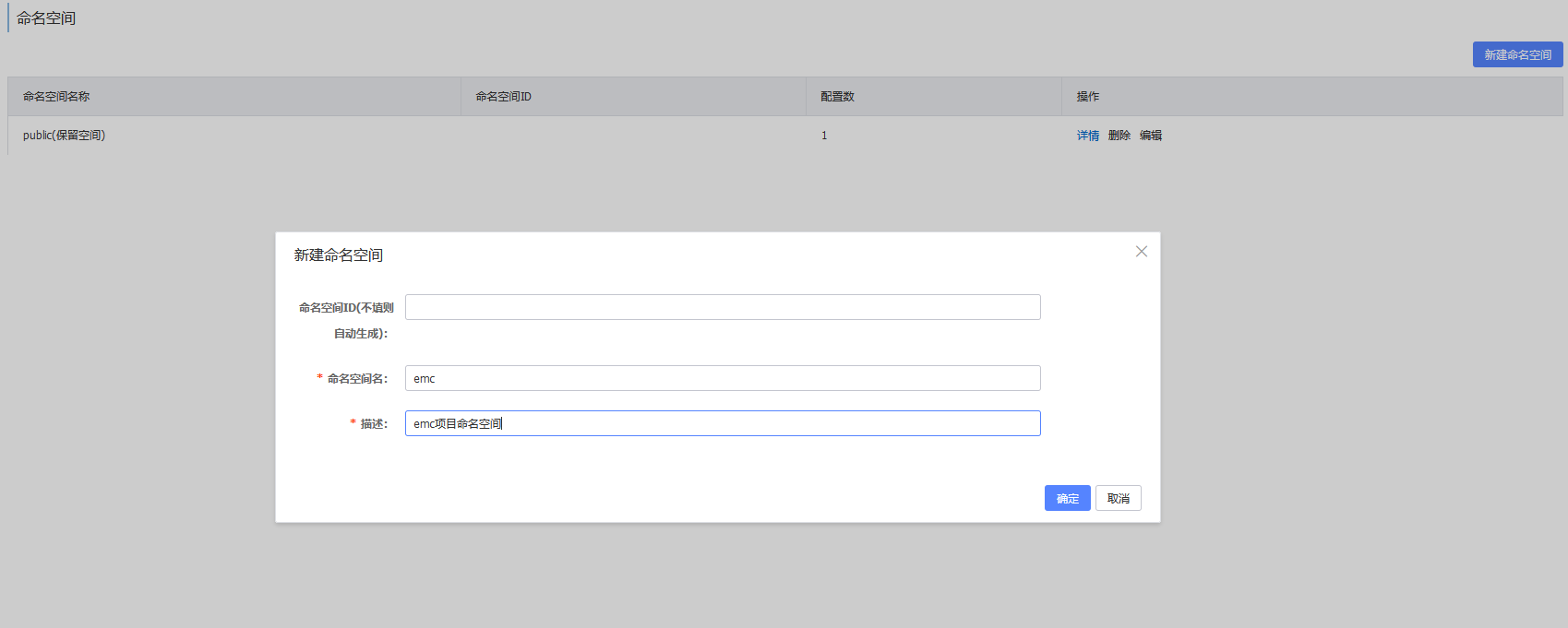The image size is (1568, 628).
Task: Select the 配置数 column header
Action: point(837,97)
